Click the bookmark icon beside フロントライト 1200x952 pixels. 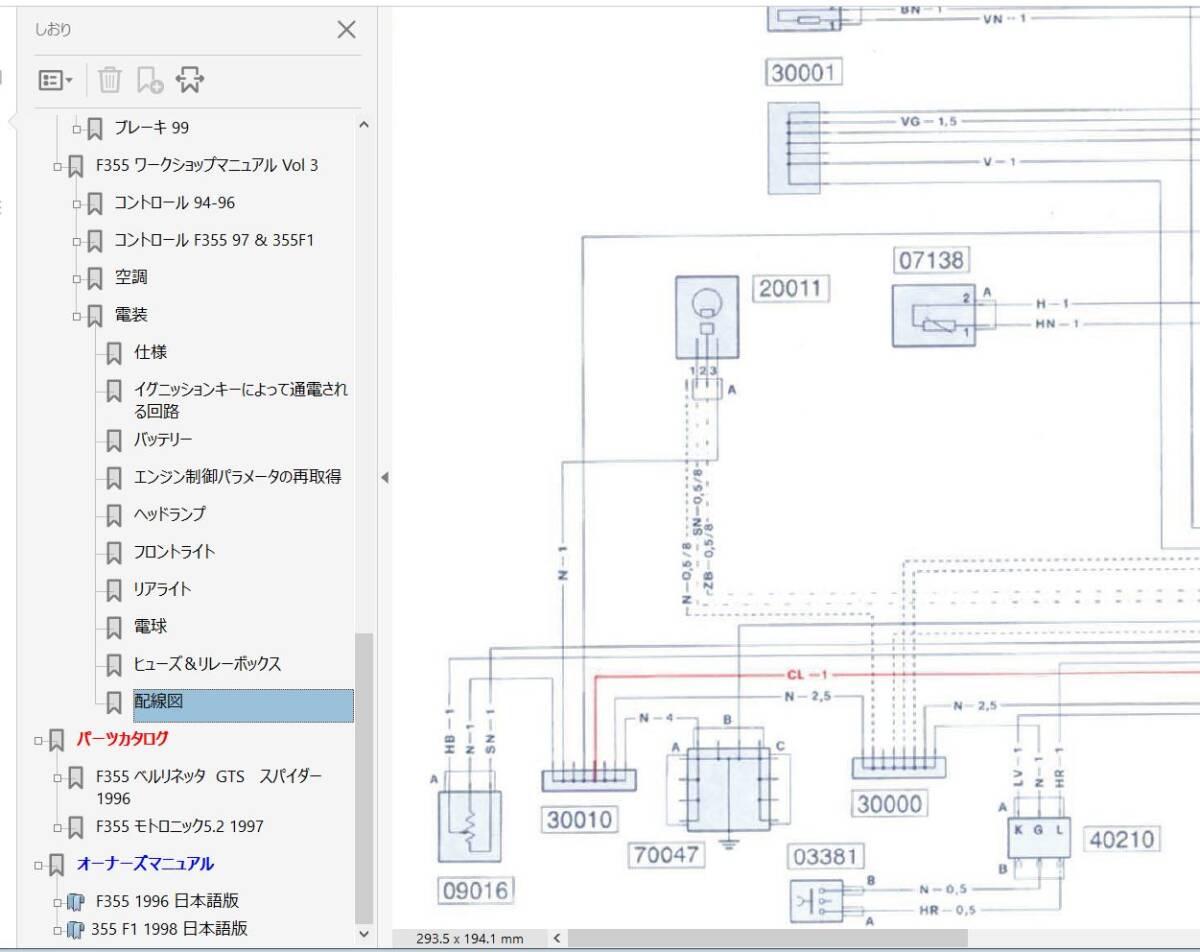click(114, 552)
